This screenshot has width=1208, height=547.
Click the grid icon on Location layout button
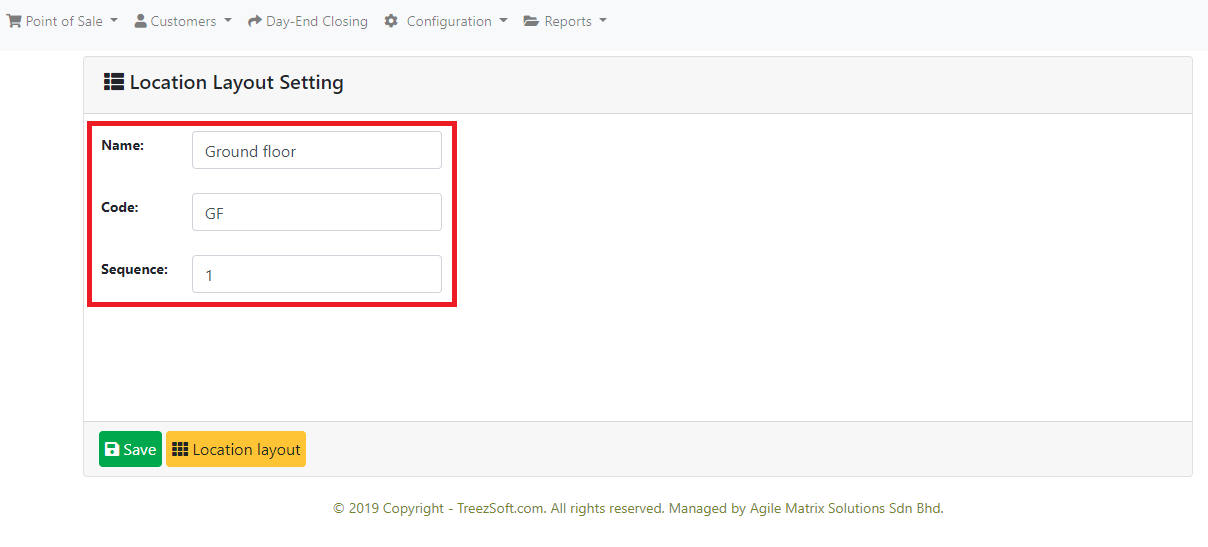pos(180,450)
